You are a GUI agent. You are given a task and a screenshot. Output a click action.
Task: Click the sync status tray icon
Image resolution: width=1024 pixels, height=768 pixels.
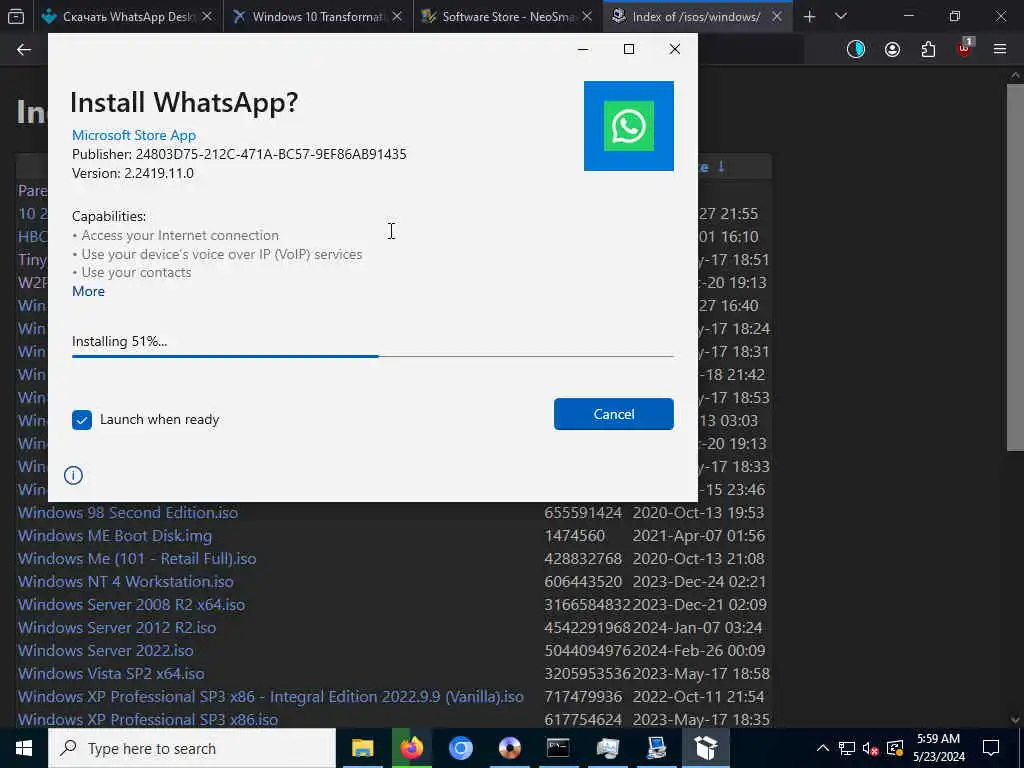[895, 748]
